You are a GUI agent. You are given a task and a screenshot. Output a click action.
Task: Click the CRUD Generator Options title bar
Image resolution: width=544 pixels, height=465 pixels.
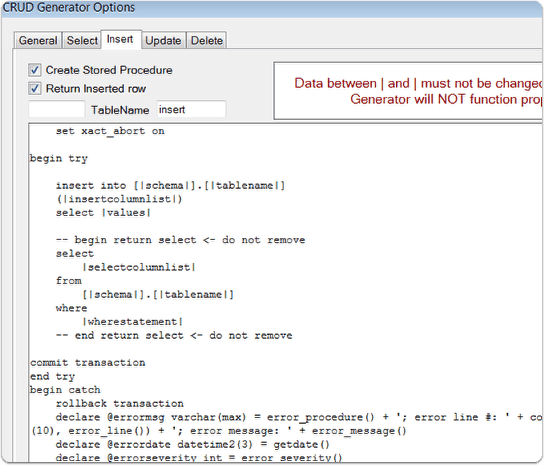point(272,8)
